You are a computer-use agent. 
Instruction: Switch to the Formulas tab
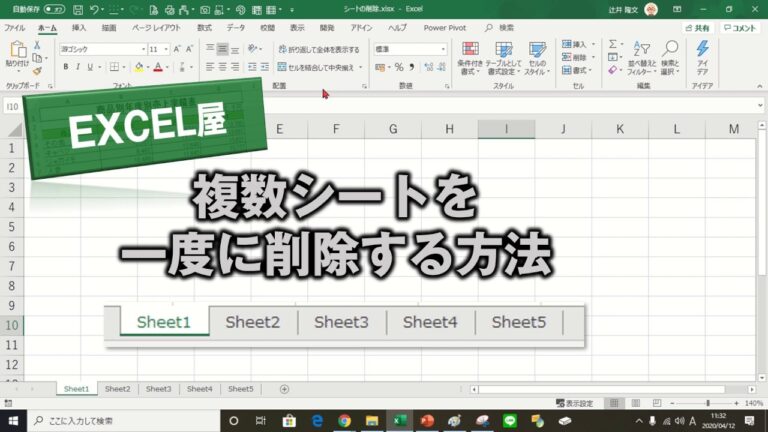pyautogui.click(x=204, y=28)
